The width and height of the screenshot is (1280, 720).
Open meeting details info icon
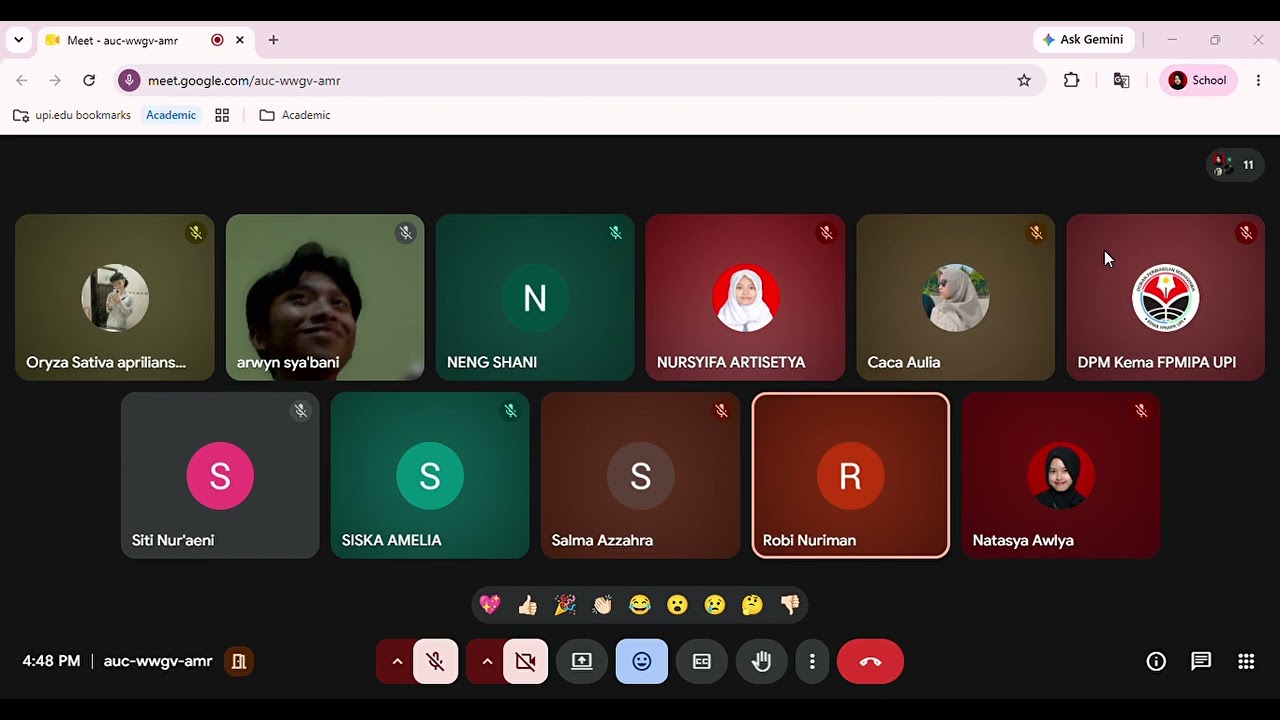click(x=1156, y=661)
